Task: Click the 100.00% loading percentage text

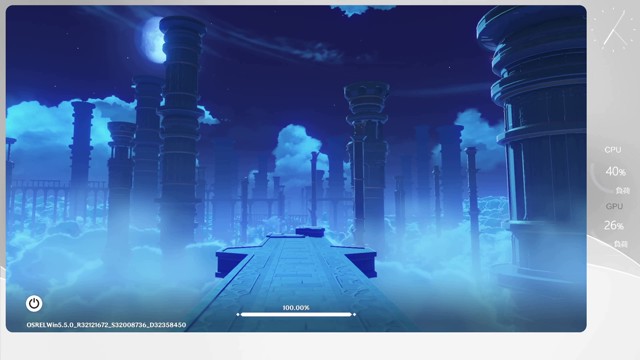Action: tap(296, 308)
